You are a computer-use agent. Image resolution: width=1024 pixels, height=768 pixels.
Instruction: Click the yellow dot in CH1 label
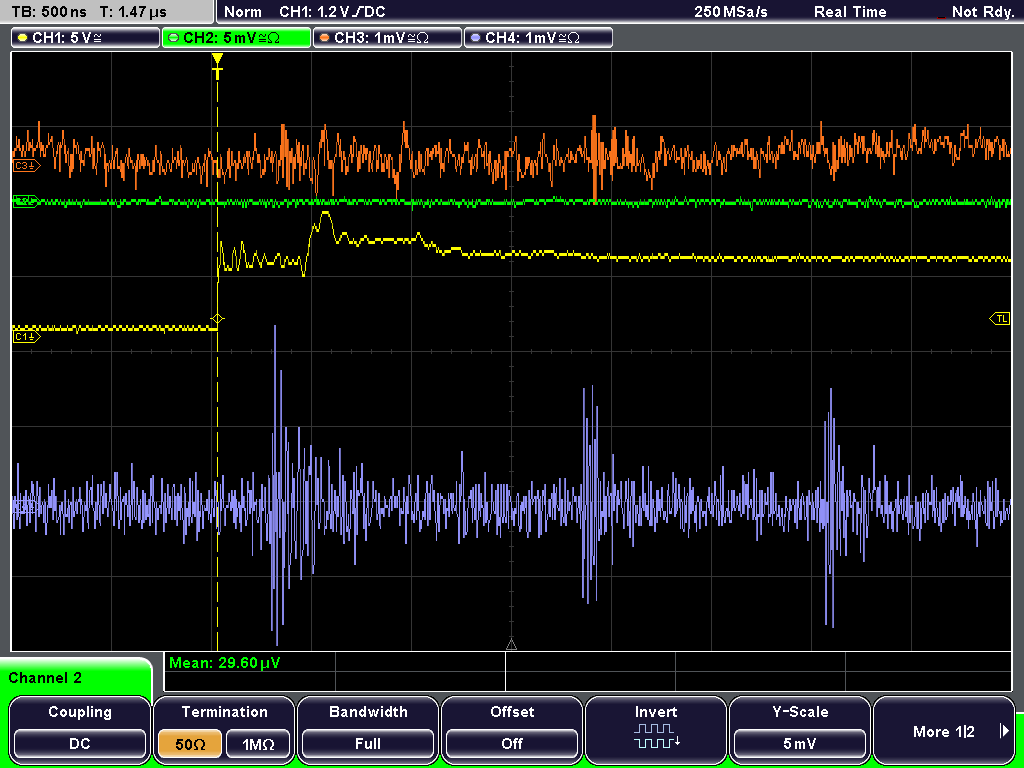tap(23, 38)
